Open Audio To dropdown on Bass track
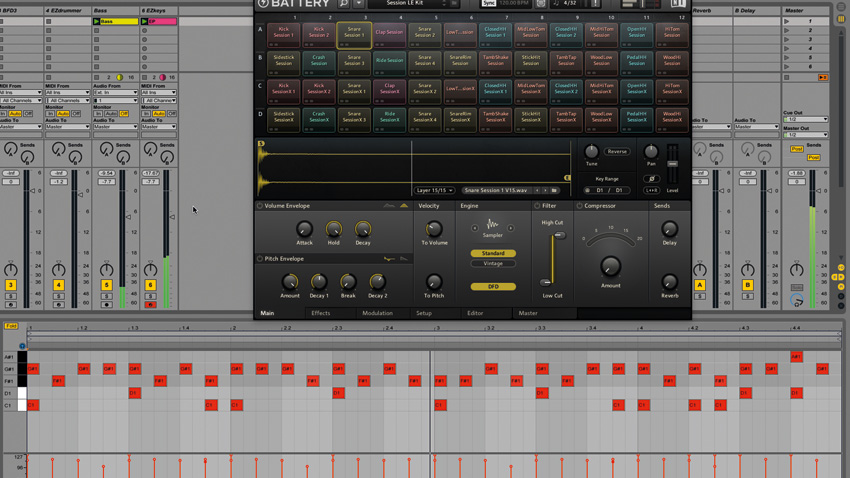The width and height of the screenshot is (850, 478). (x=115, y=127)
